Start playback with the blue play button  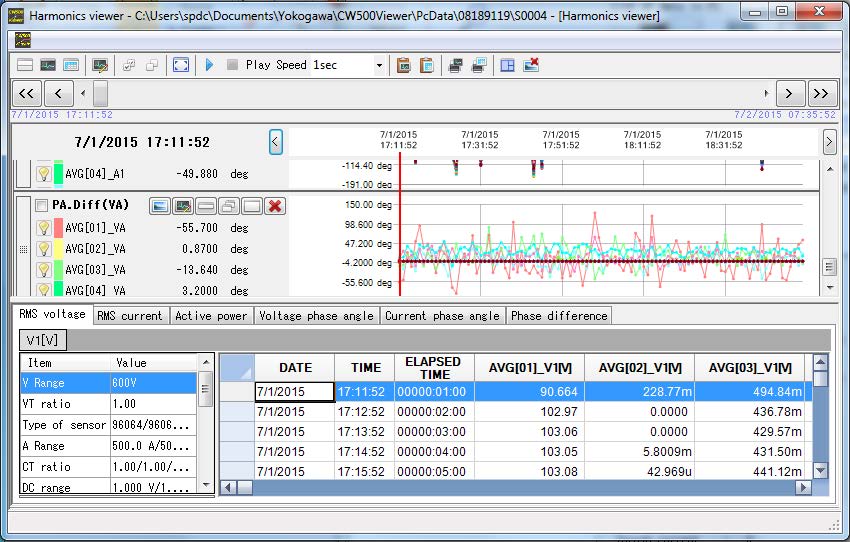click(209, 65)
